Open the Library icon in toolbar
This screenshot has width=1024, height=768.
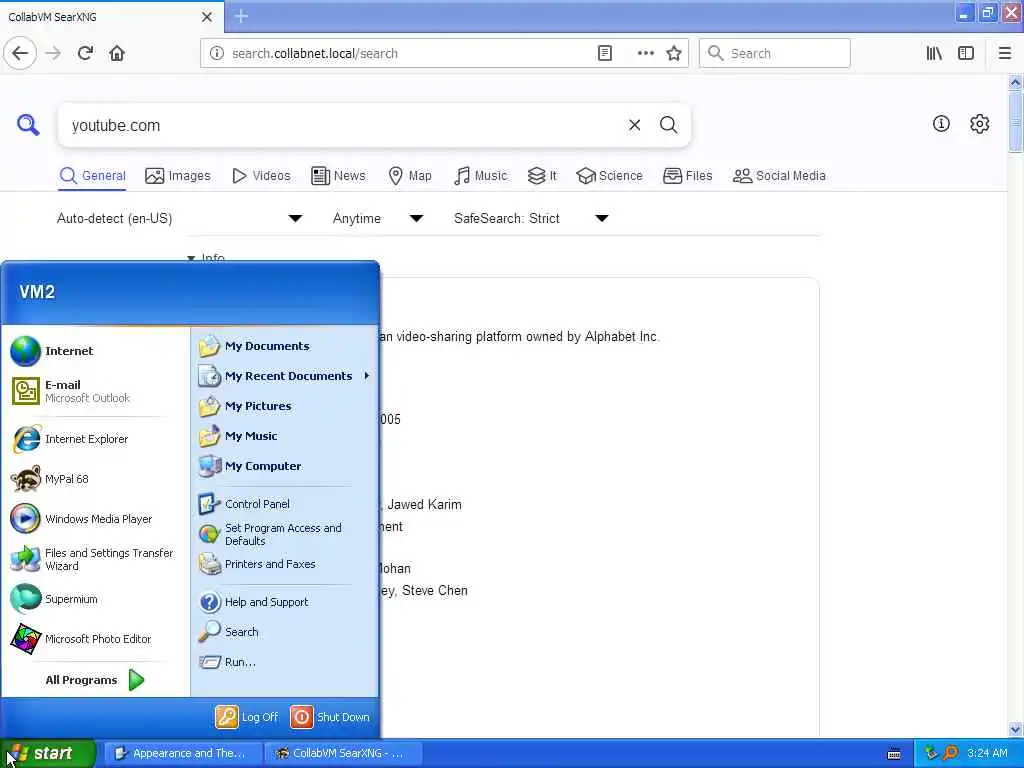(x=934, y=53)
